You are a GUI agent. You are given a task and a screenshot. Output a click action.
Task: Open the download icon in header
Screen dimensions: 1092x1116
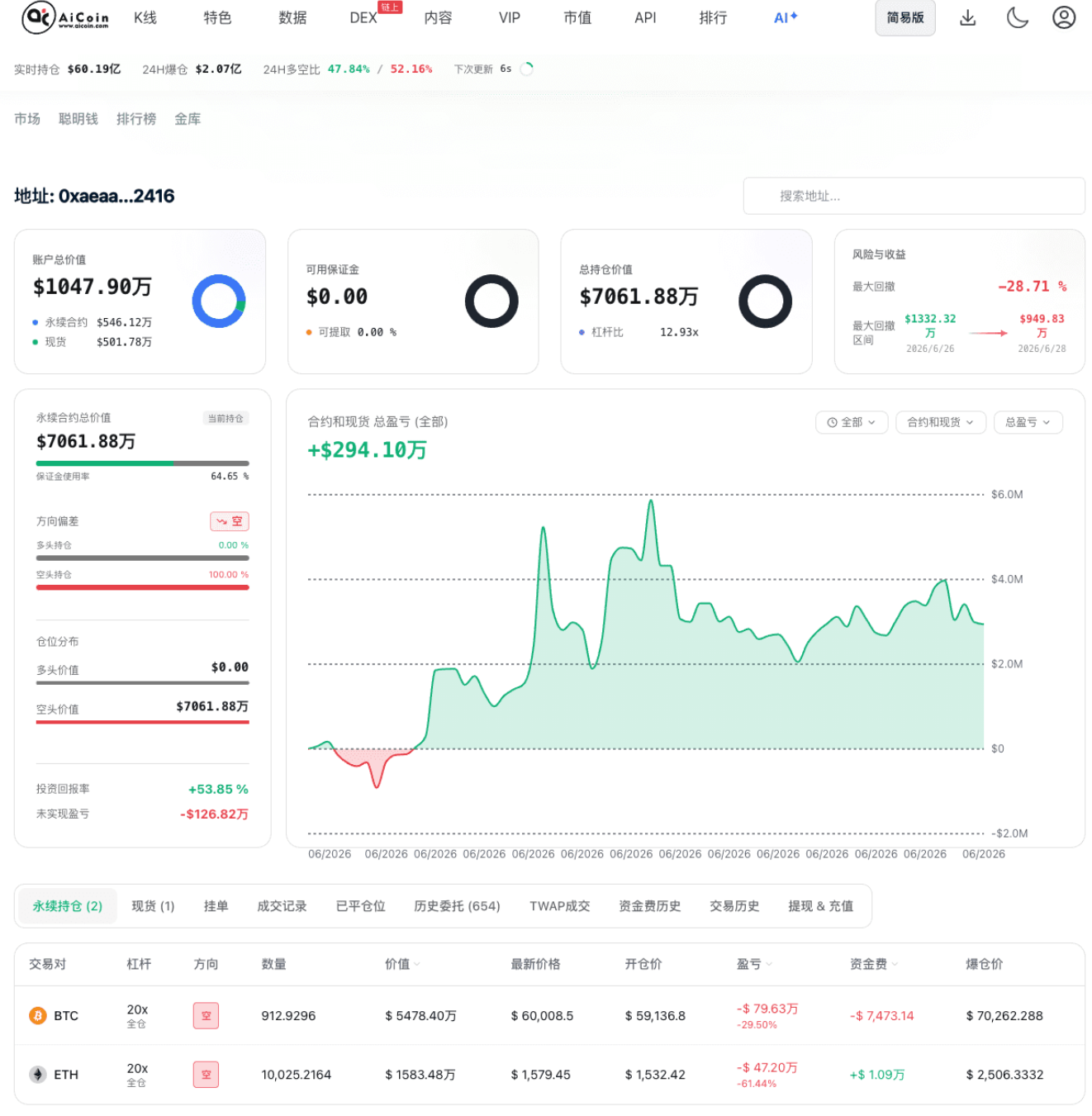(x=968, y=17)
